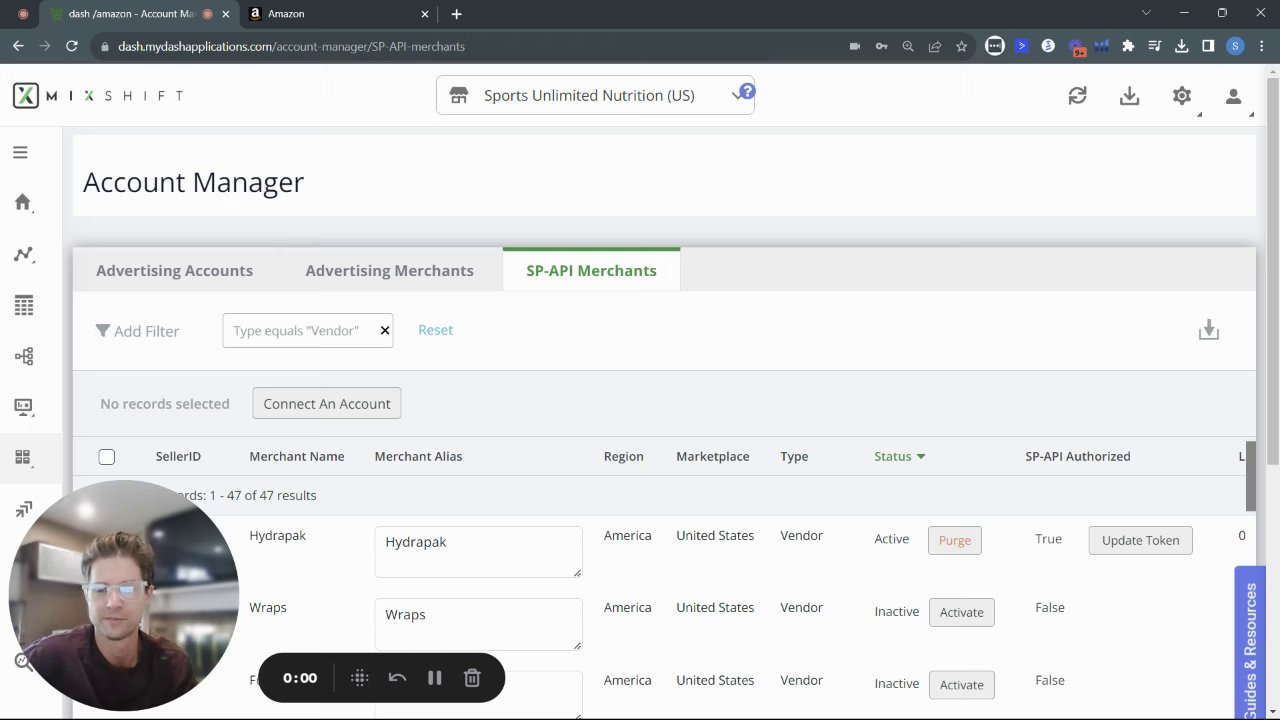Screen dimensions: 1280x720
Task: Open the Add Filter control
Action: point(137,331)
